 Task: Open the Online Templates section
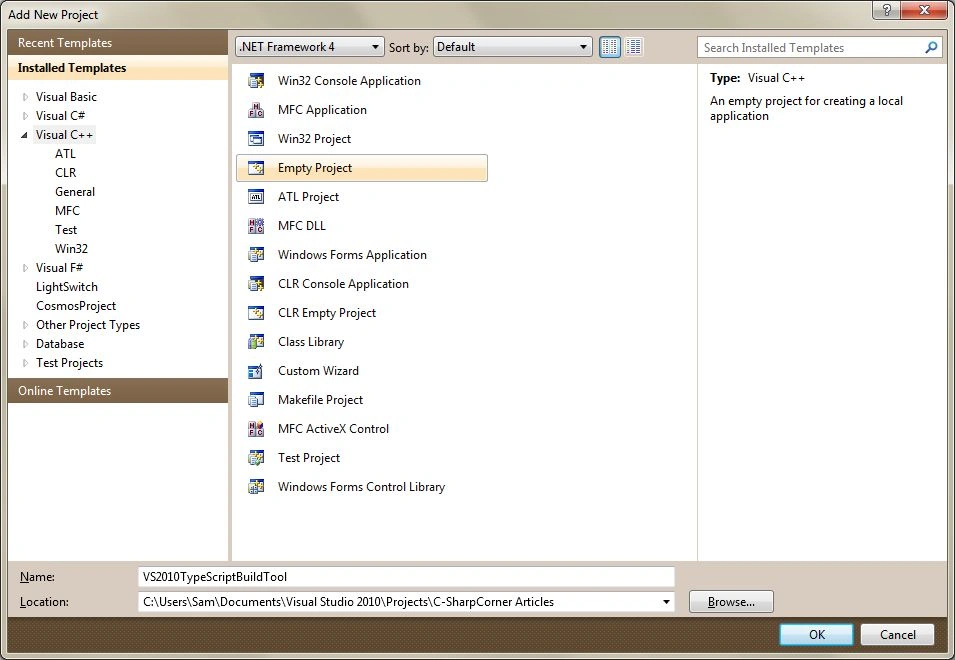118,390
